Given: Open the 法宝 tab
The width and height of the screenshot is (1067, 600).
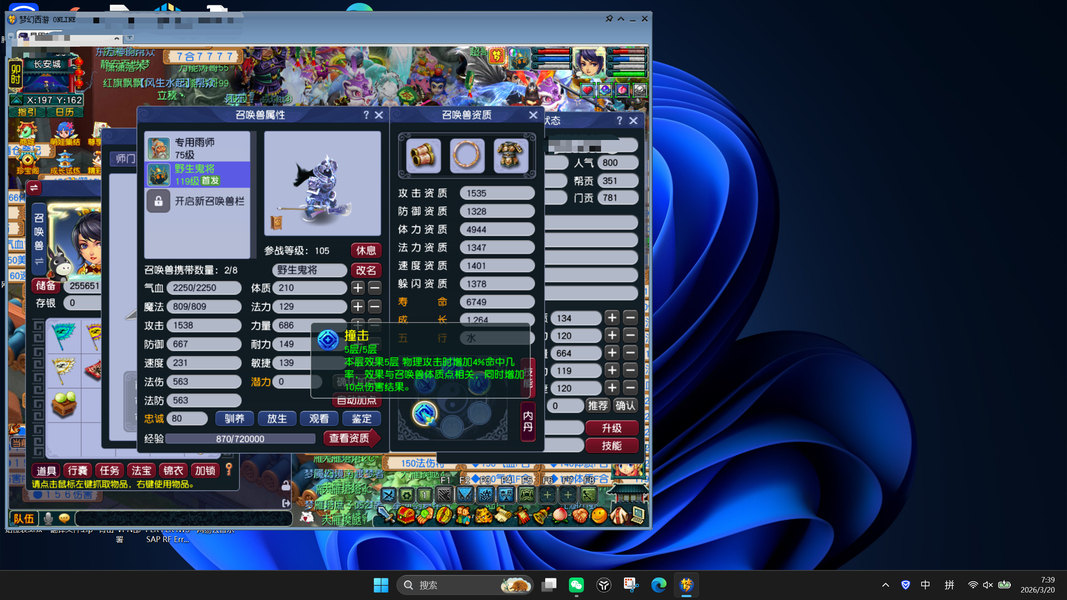Looking at the screenshot, I should [x=142, y=470].
